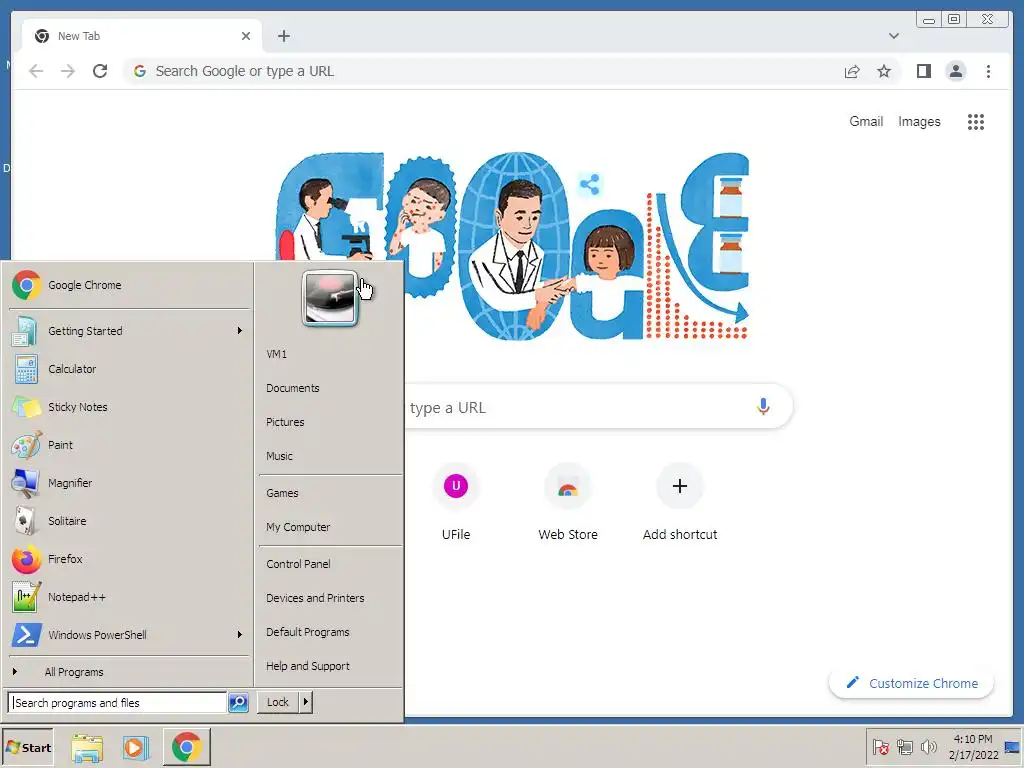Open My Computer

(330, 527)
